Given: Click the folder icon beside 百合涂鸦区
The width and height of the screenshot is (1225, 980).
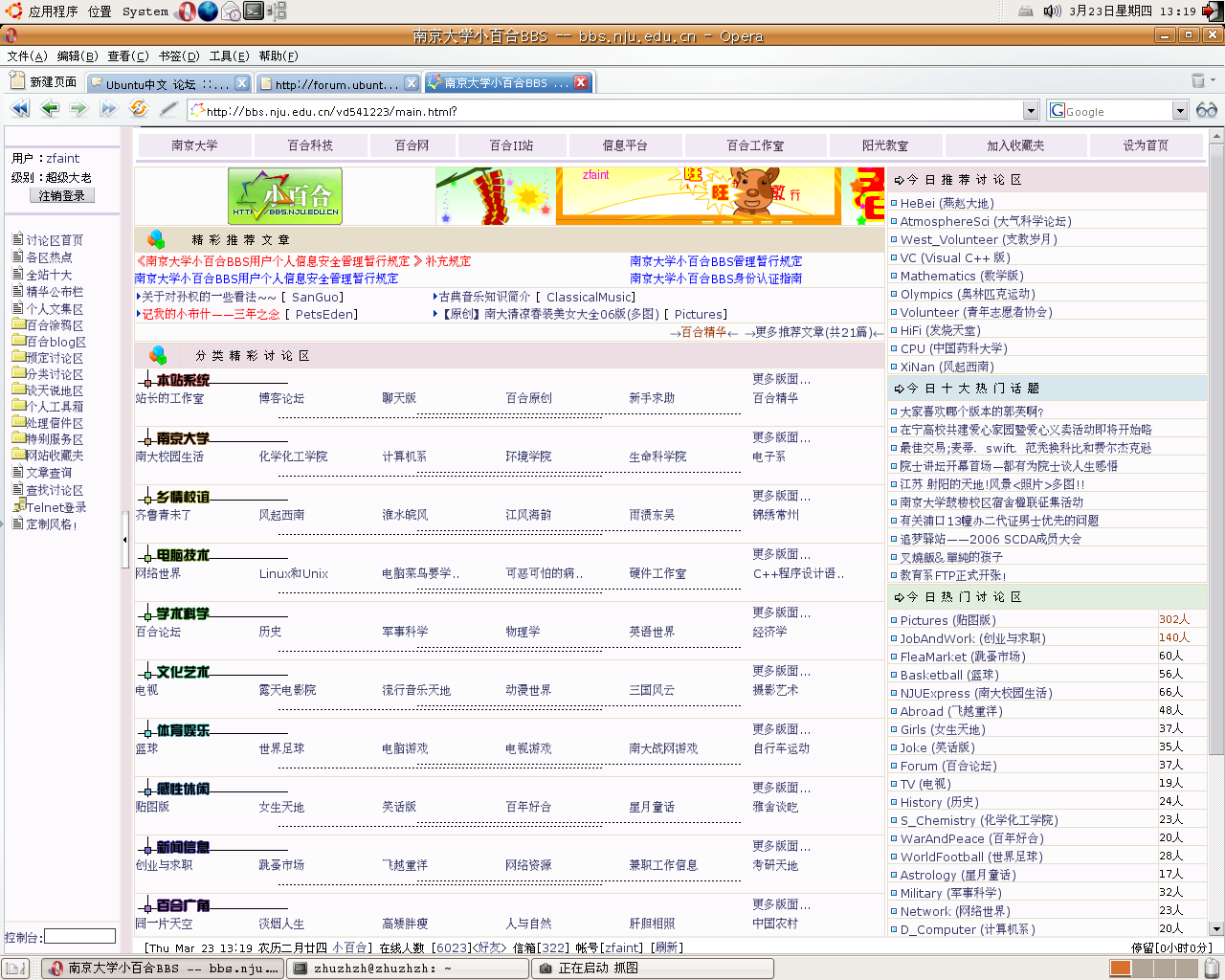Looking at the screenshot, I should pyautogui.click(x=18, y=324).
